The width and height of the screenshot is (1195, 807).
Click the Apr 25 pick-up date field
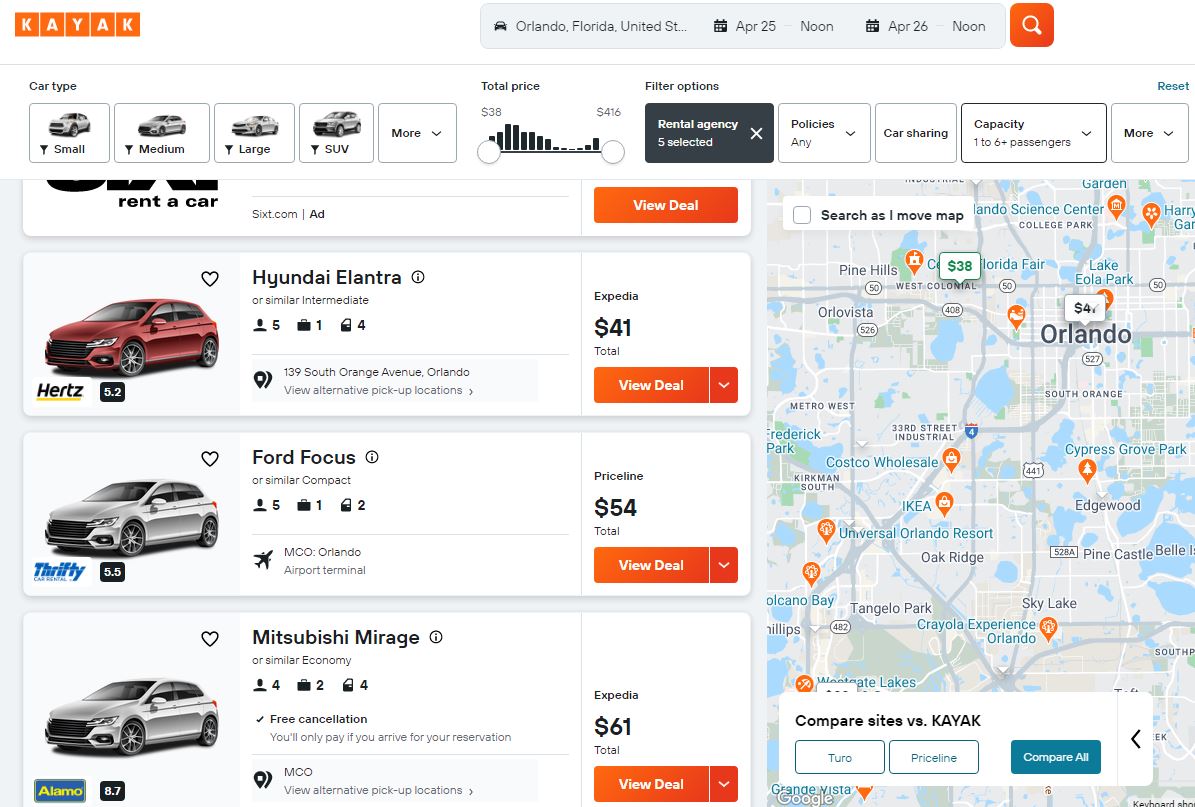(x=756, y=26)
